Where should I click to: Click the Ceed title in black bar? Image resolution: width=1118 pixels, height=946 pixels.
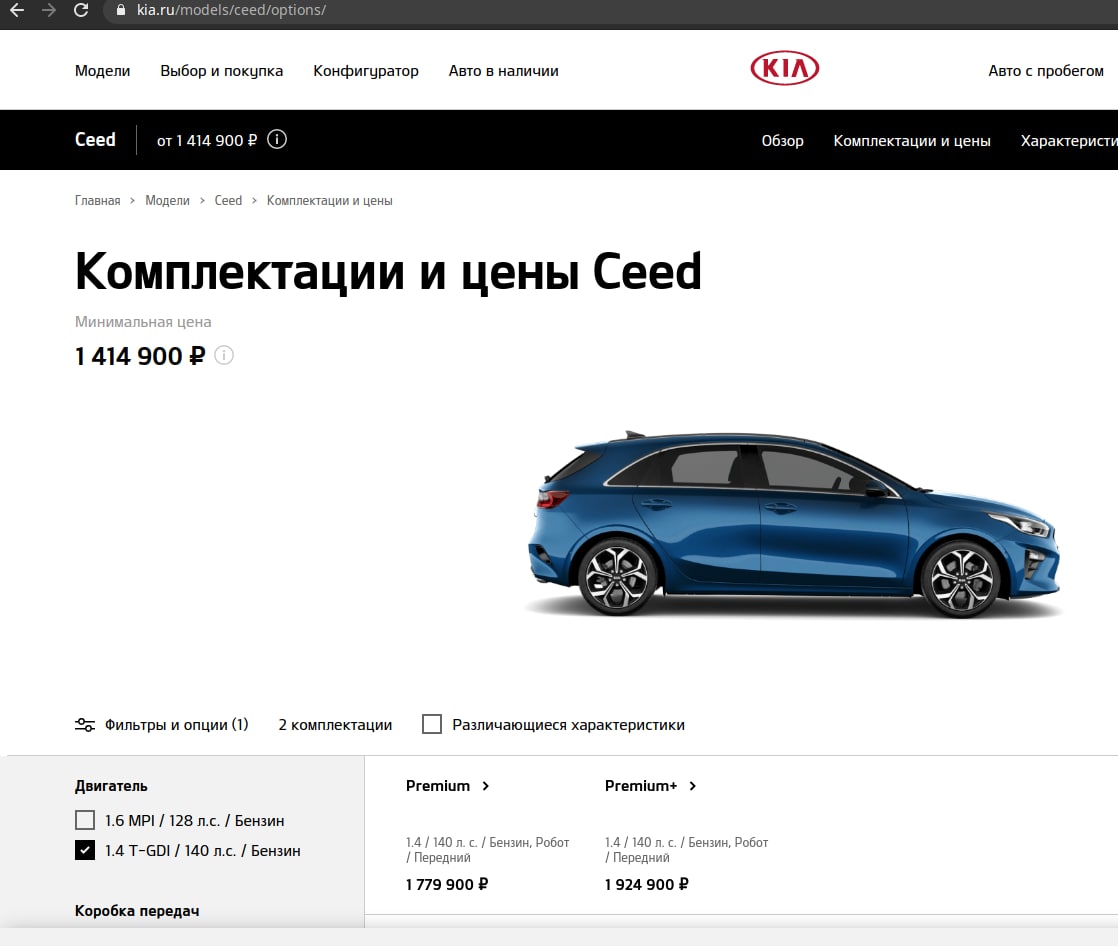[95, 140]
